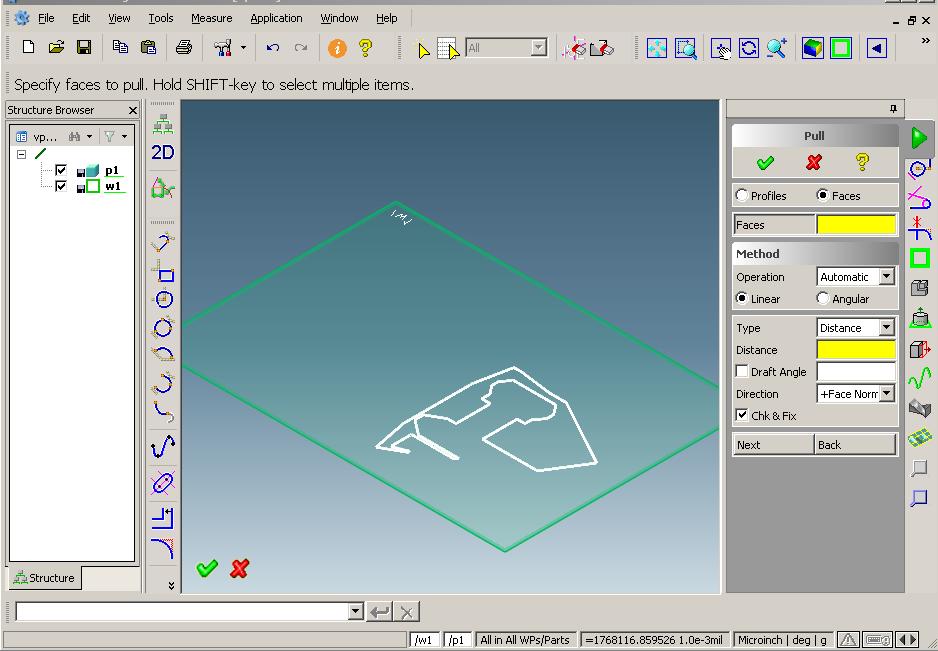Image resolution: width=938 pixels, height=651 pixels.
Task: Click the 2D mode button
Action: coord(163,153)
